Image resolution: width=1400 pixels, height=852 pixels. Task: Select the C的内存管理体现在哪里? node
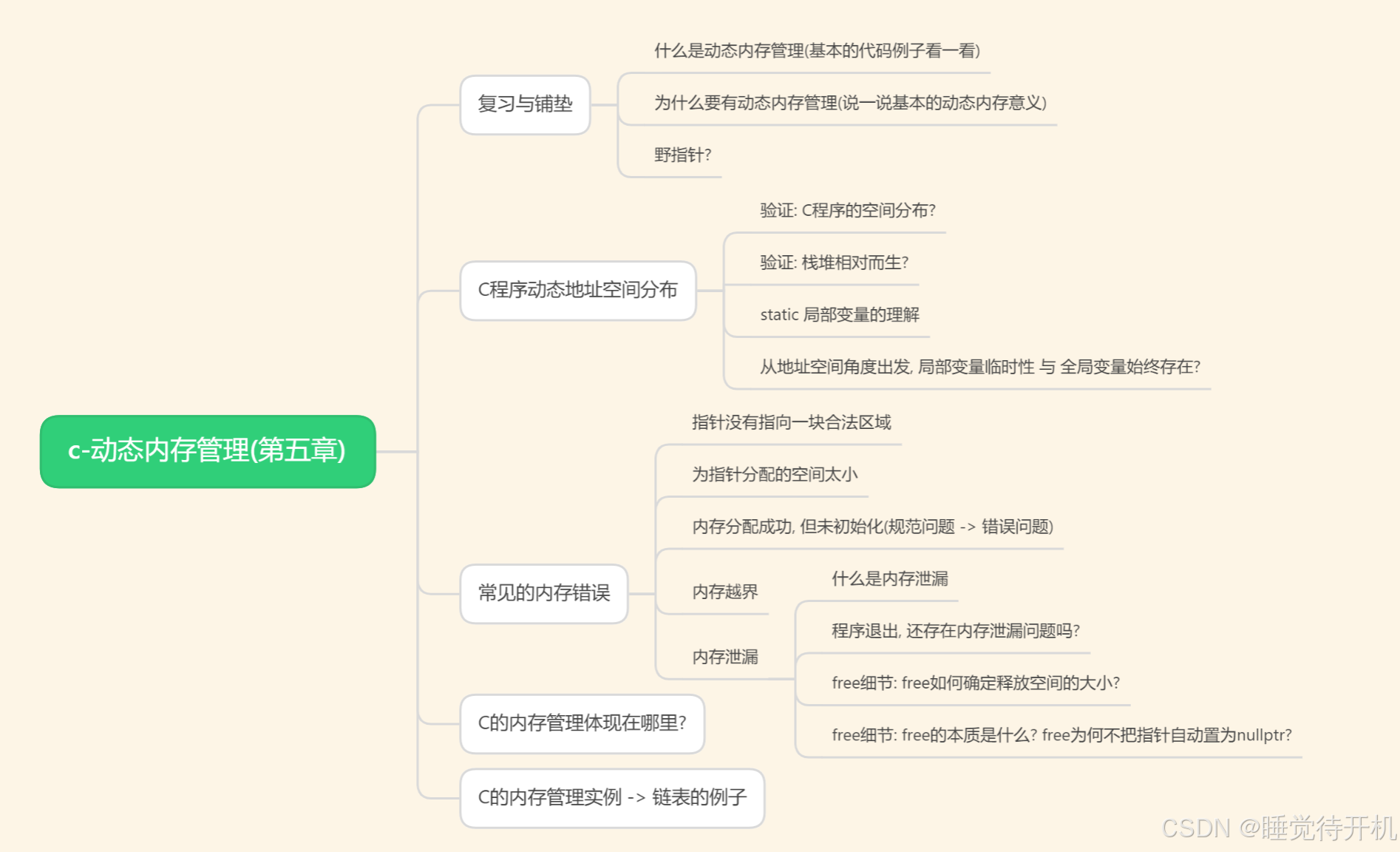click(582, 723)
